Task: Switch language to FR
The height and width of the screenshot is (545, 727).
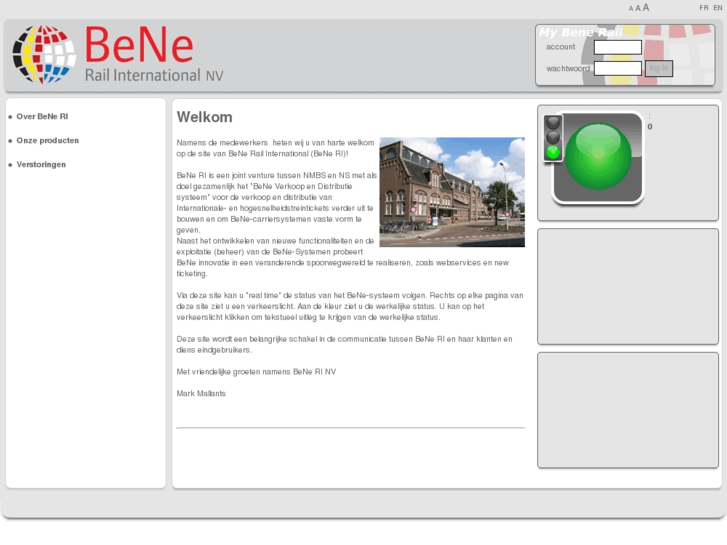Action: [704, 8]
